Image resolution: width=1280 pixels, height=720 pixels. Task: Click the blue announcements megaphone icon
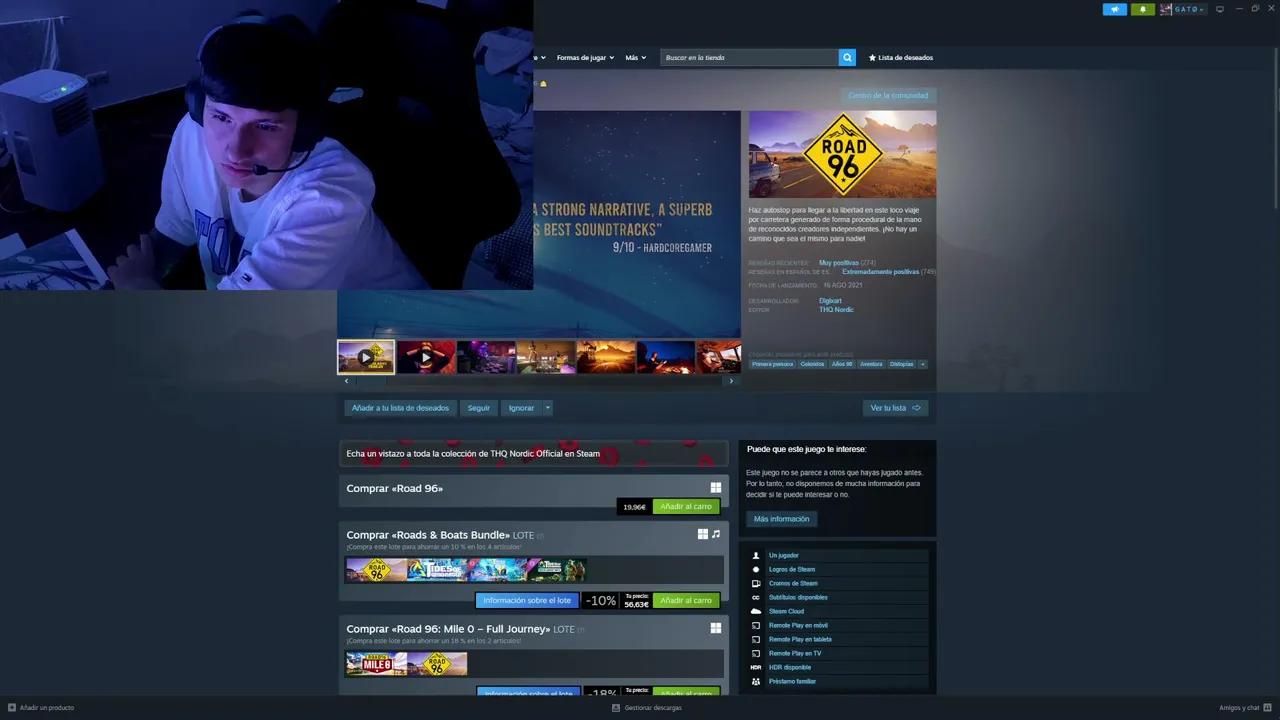[1114, 9]
